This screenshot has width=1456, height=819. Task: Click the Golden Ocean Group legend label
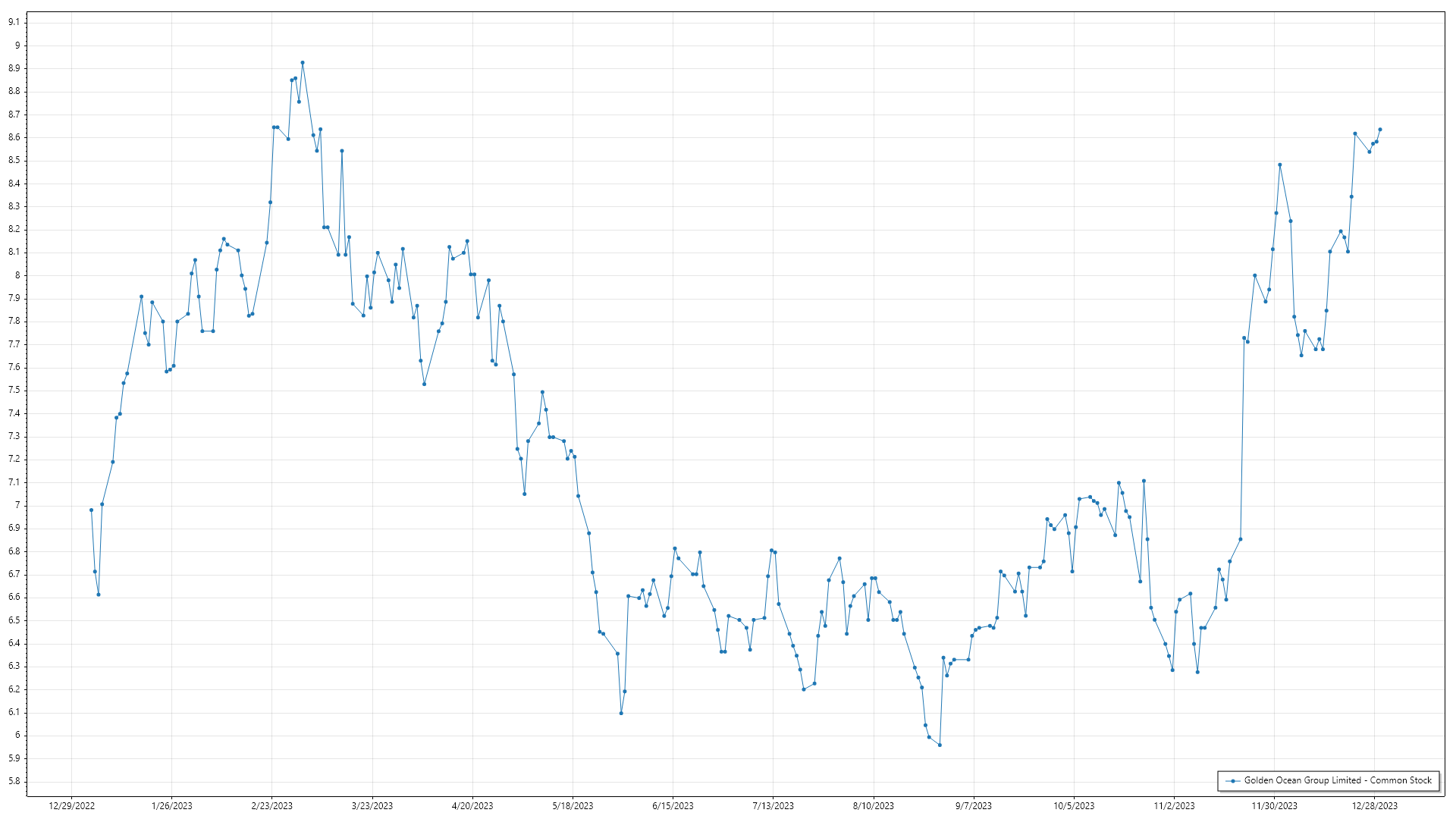[x=1338, y=780]
